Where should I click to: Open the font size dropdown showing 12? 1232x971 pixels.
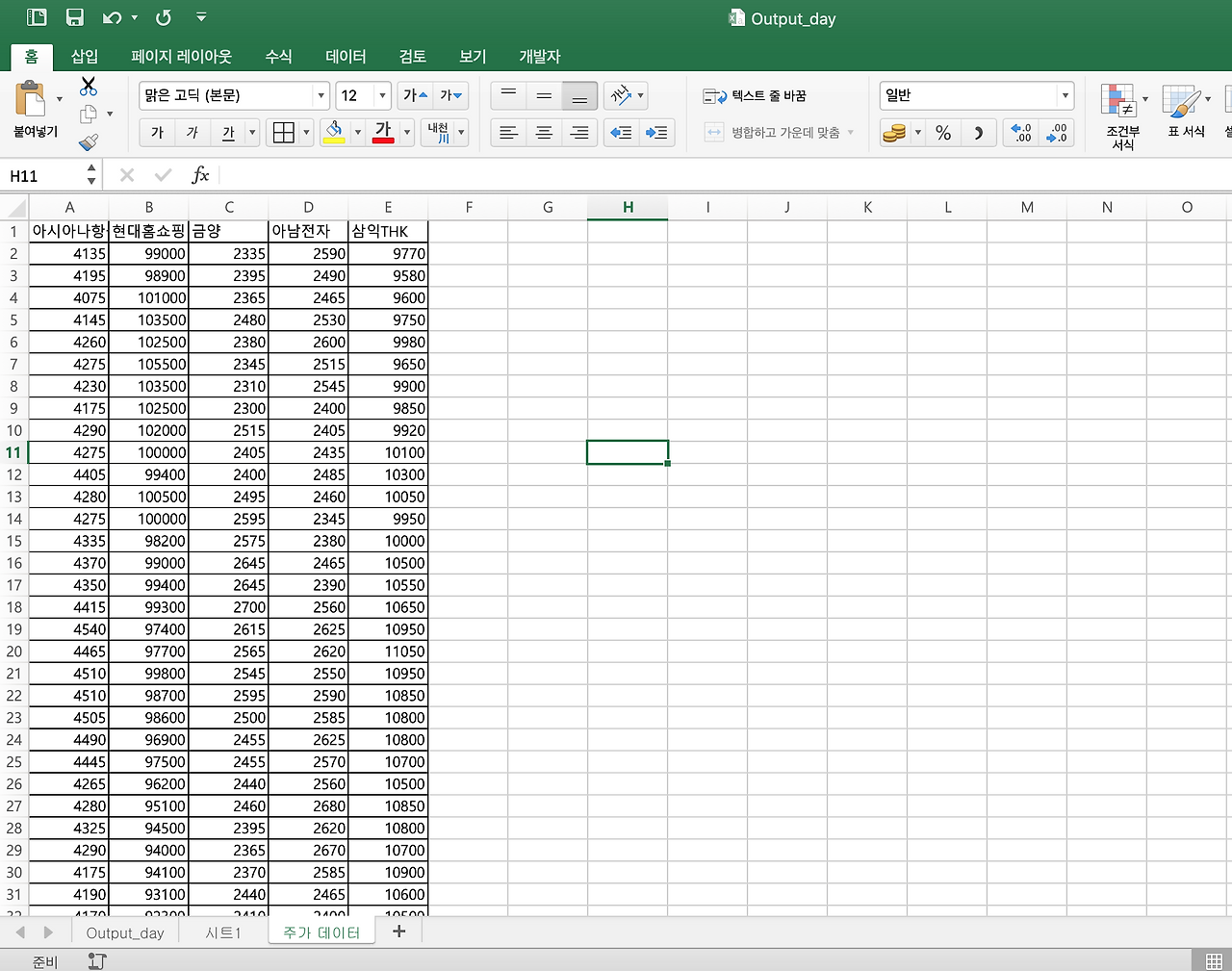pos(383,95)
